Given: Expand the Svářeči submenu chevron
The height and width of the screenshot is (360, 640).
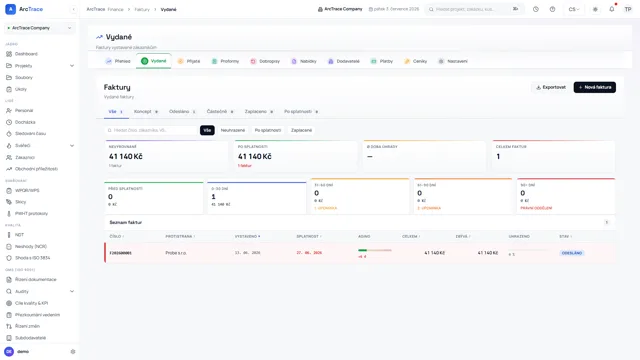Looking at the screenshot, I should click(72, 145).
